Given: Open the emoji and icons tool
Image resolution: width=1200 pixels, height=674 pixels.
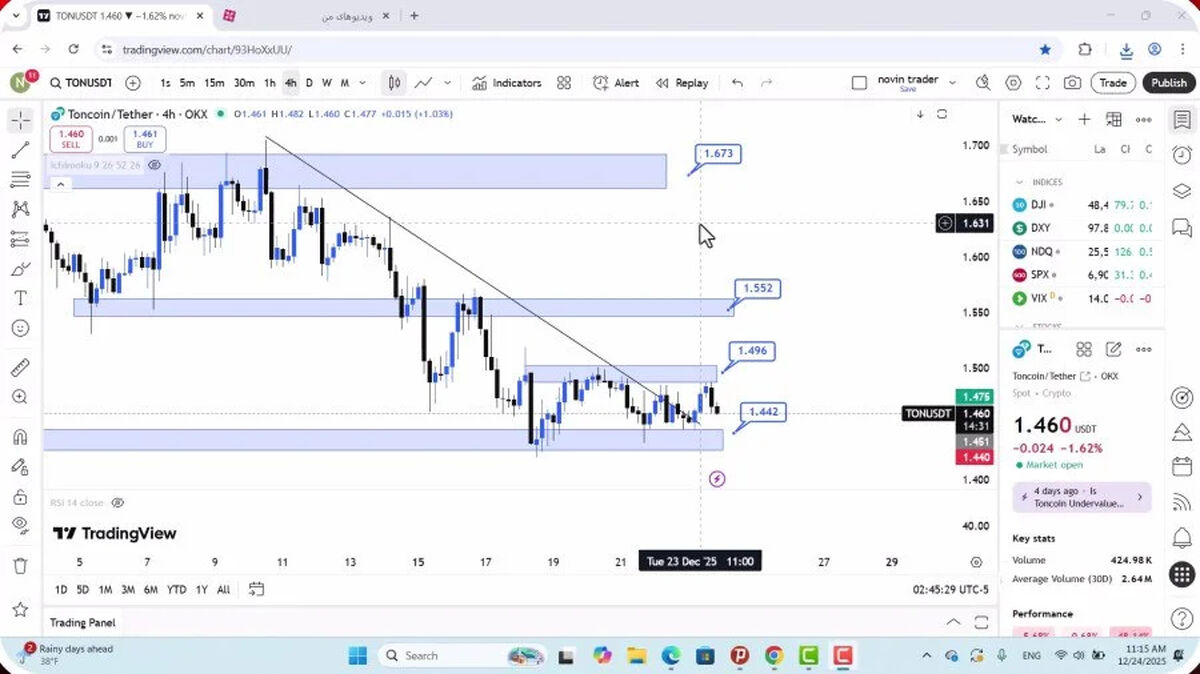Looking at the screenshot, I should 20,328.
